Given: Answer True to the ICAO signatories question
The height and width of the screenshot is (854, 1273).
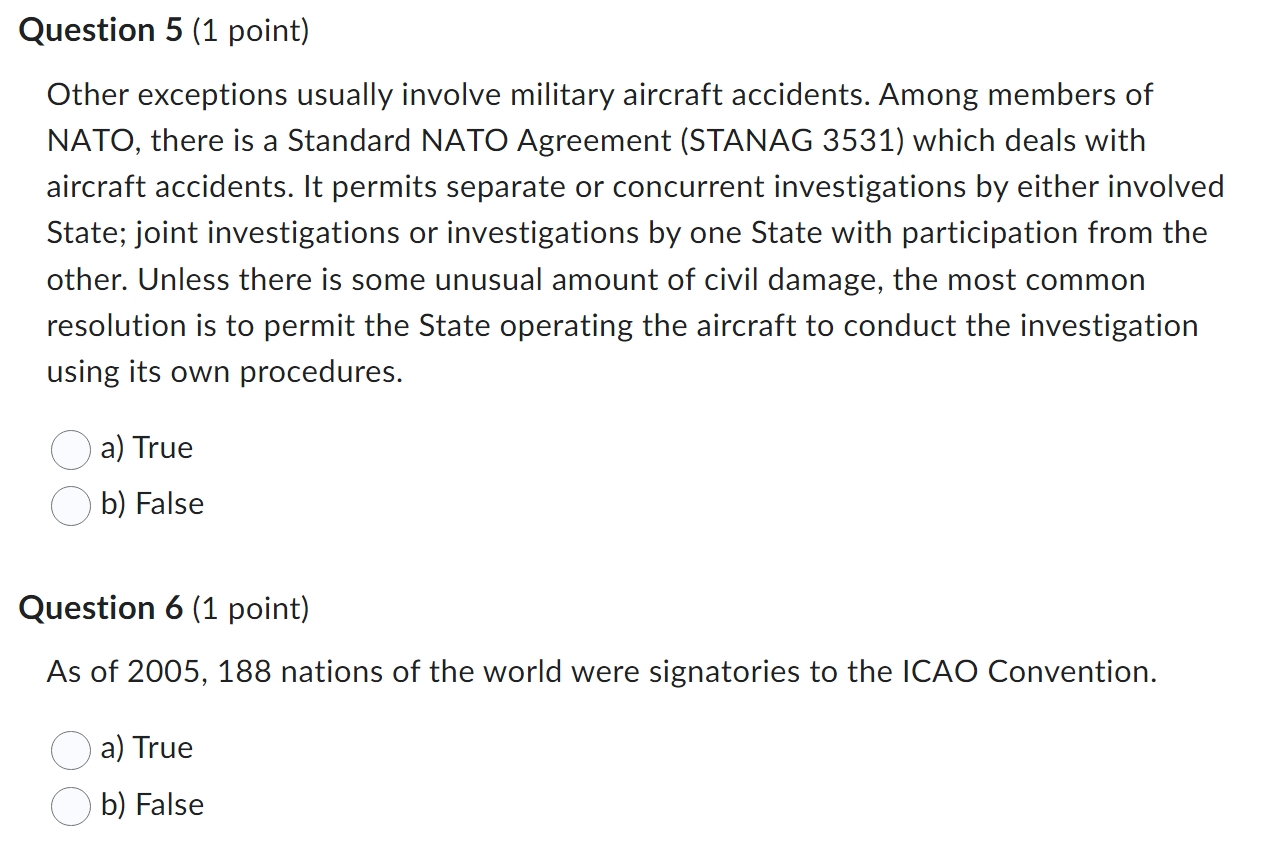Looking at the screenshot, I should [x=70, y=750].
